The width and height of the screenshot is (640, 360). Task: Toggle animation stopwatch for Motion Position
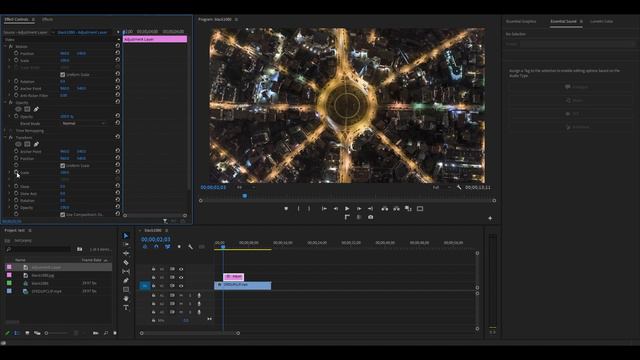[x=16, y=53]
